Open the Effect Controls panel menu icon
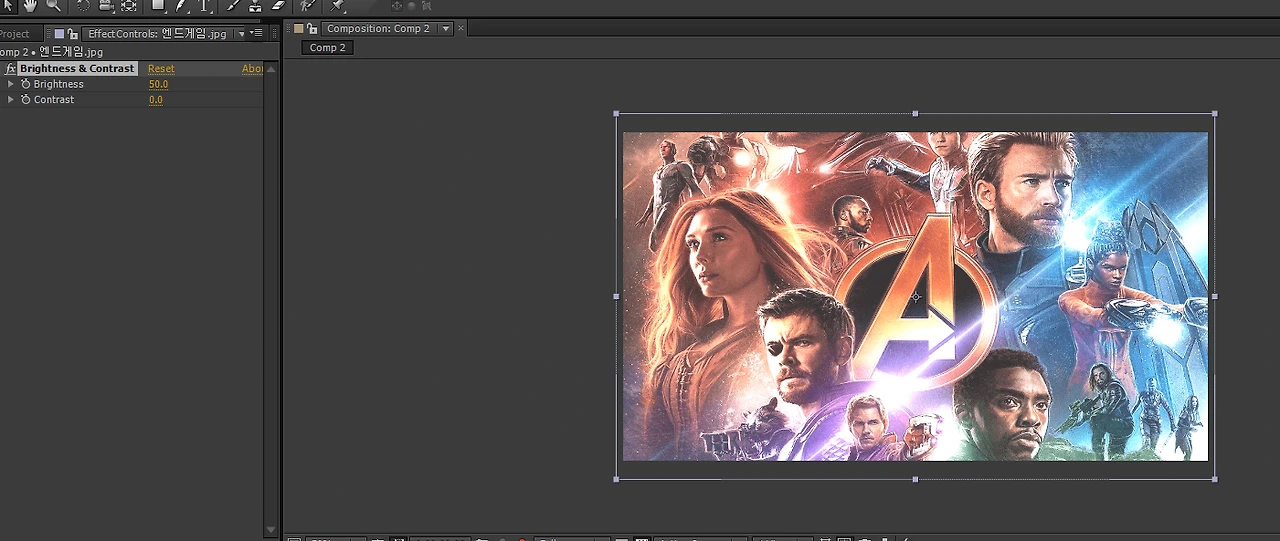The height and width of the screenshot is (541, 1280). (257, 34)
